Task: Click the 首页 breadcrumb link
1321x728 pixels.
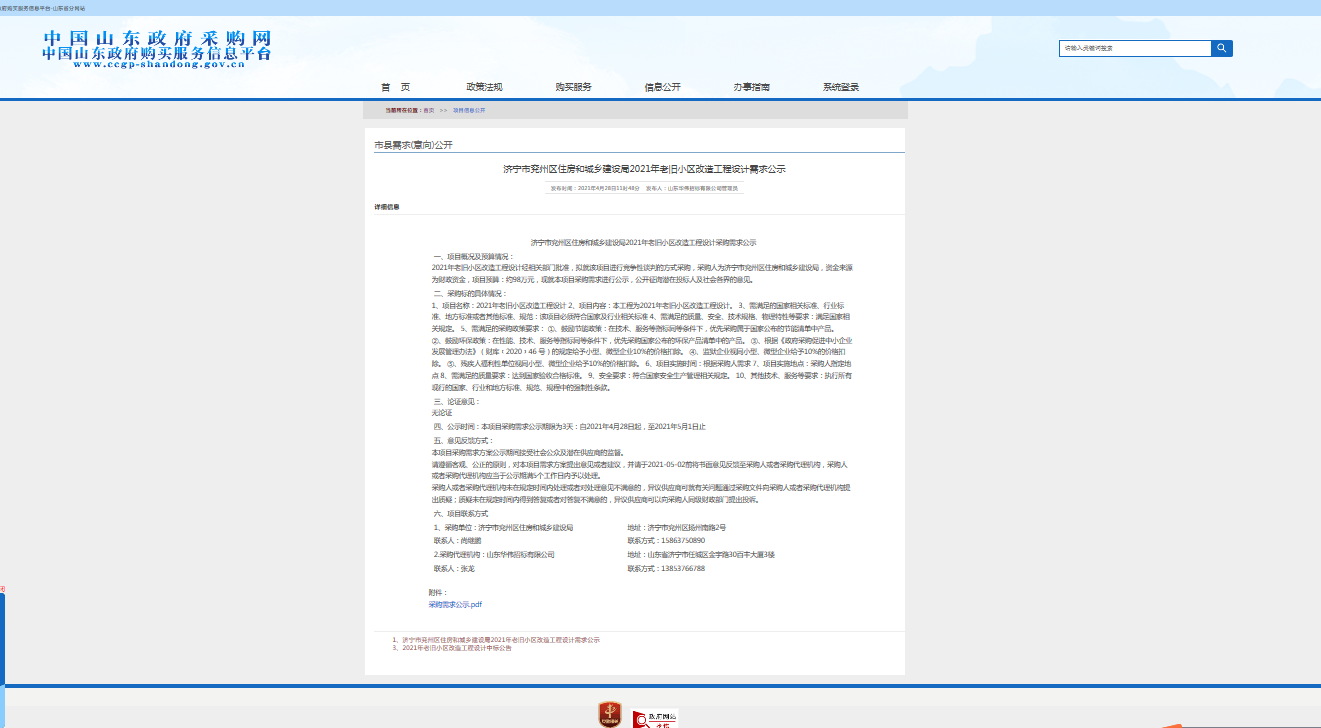Action: [429, 110]
